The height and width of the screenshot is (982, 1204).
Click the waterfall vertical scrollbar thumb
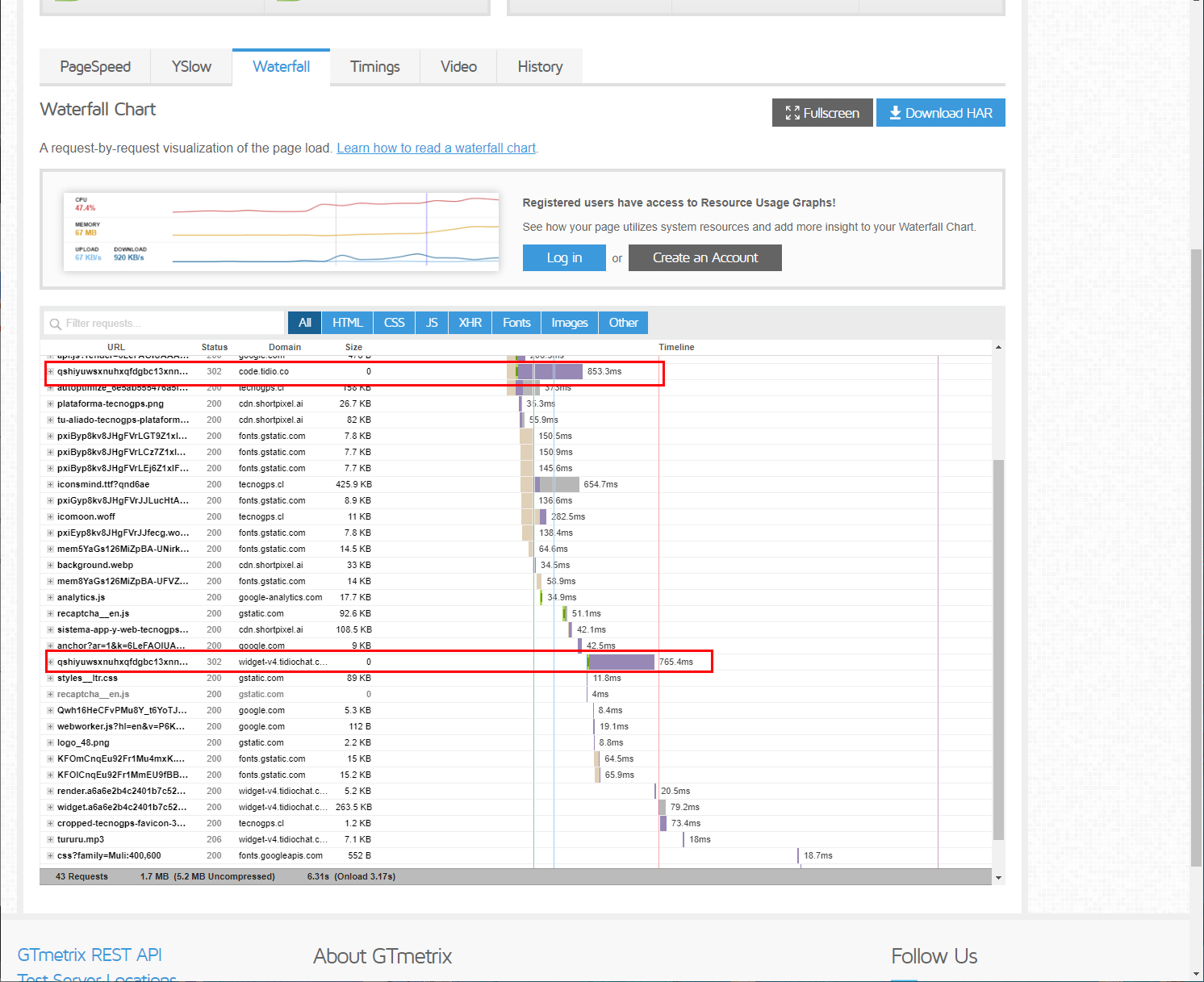coord(998,650)
